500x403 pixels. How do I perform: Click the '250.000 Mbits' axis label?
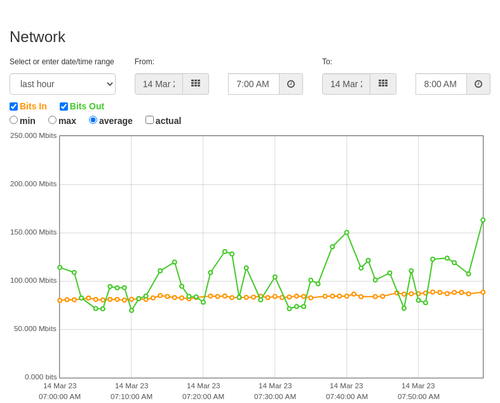(x=33, y=136)
